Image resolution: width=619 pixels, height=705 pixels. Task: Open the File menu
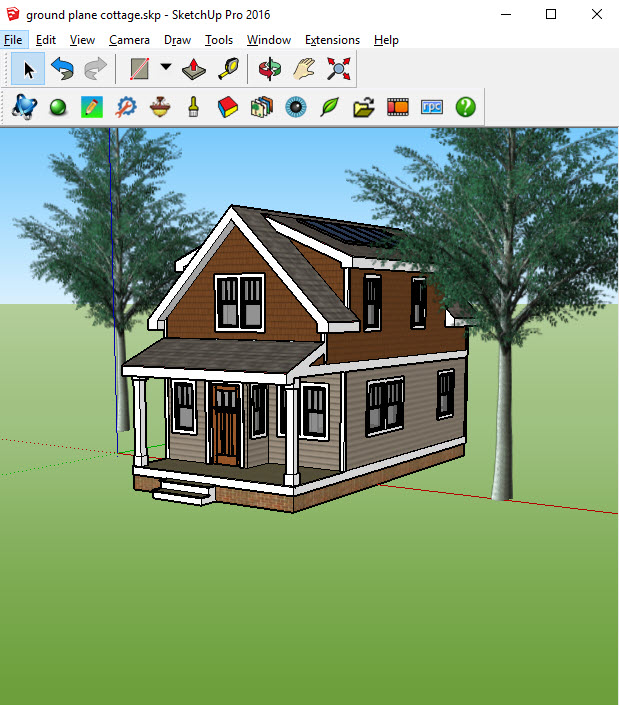click(13, 40)
